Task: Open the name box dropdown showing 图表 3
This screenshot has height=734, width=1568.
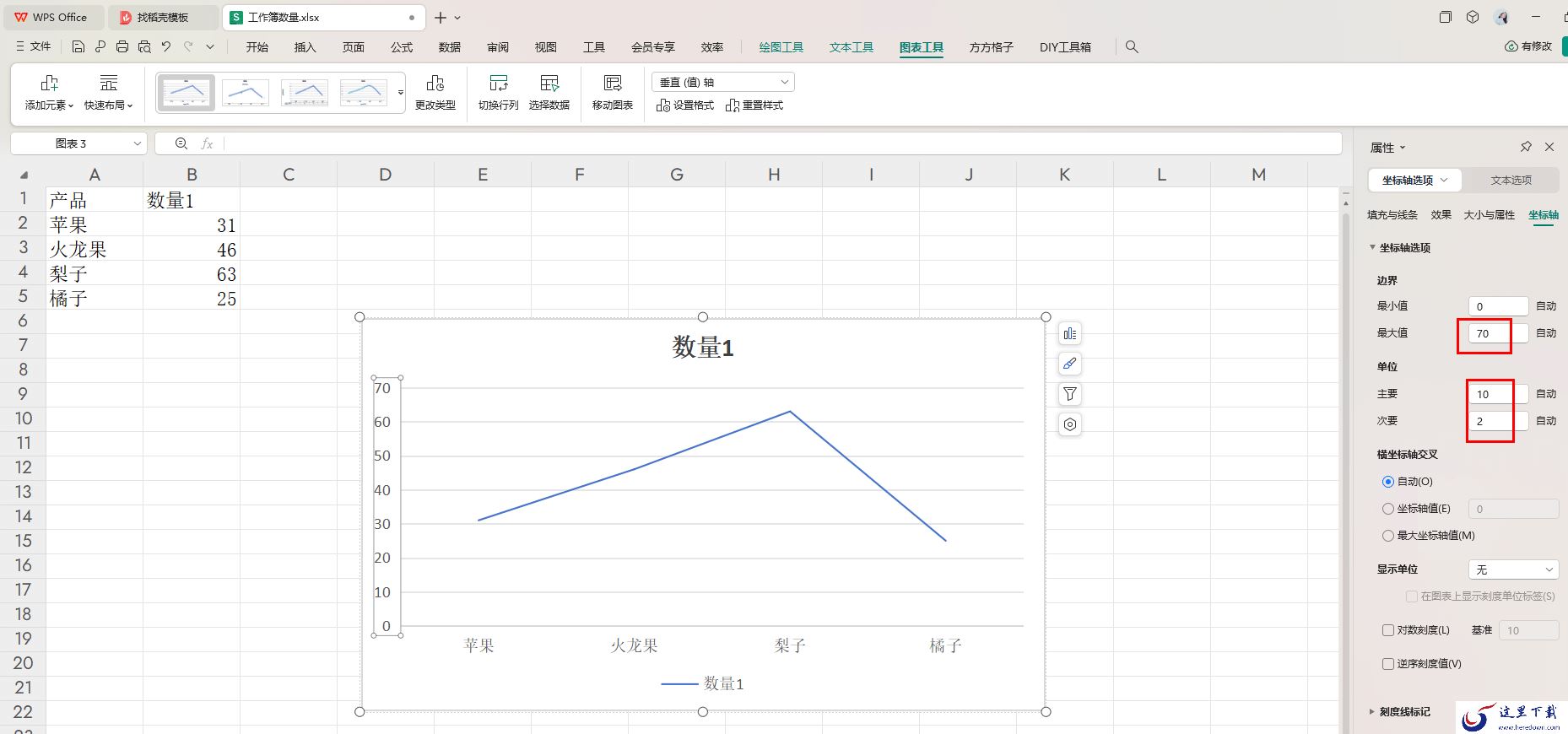Action: click(137, 143)
